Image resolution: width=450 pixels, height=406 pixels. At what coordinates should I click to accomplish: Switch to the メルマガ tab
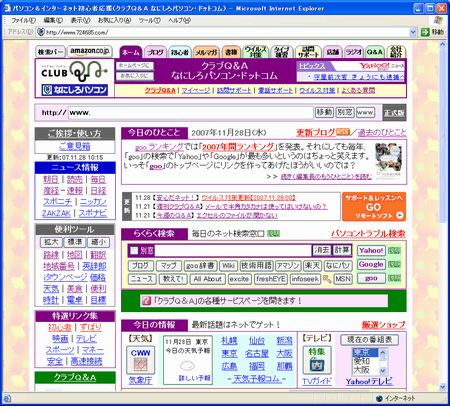click(x=206, y=52)
